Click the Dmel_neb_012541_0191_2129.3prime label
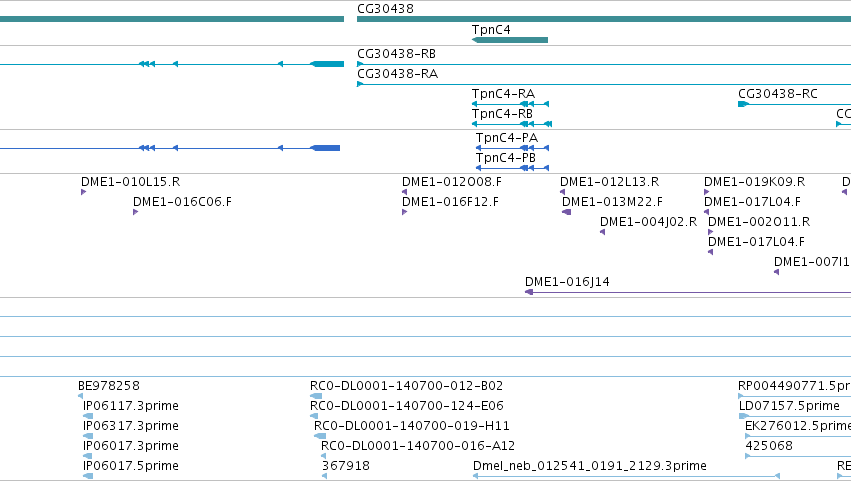The width and height of the screenshot is (851, 481). point(589,466)
